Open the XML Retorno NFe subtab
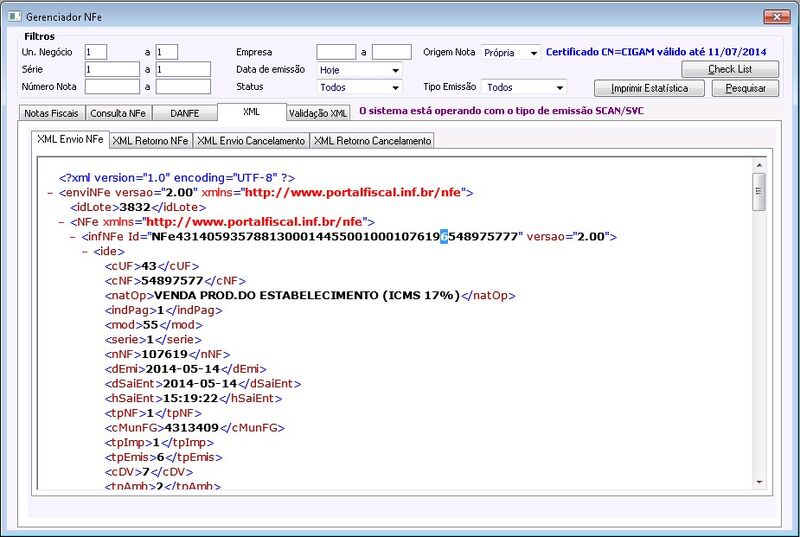 pyautogui.click(x=151, y=141)
